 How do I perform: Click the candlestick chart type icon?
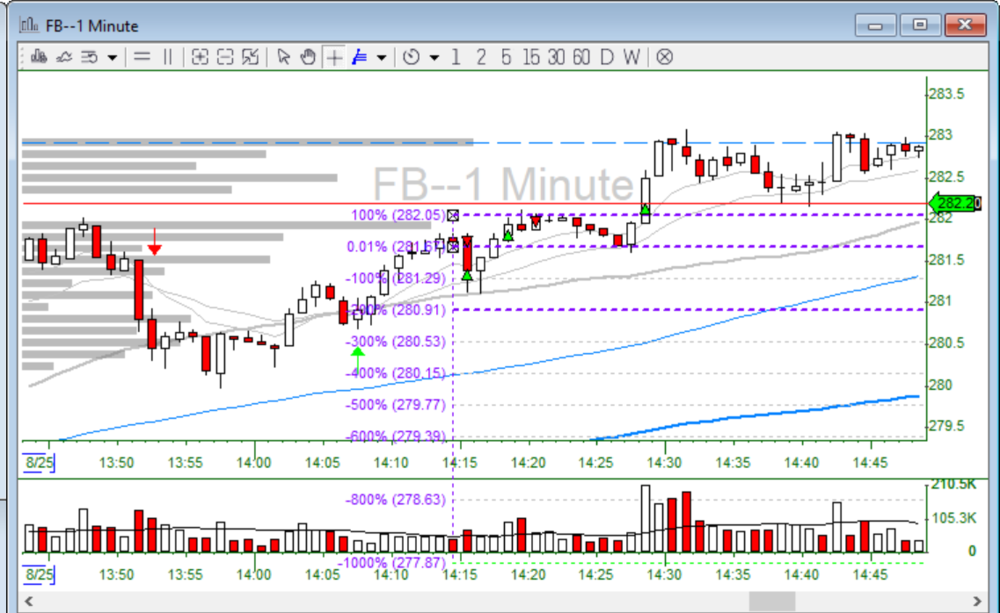[x=39, y=57]
